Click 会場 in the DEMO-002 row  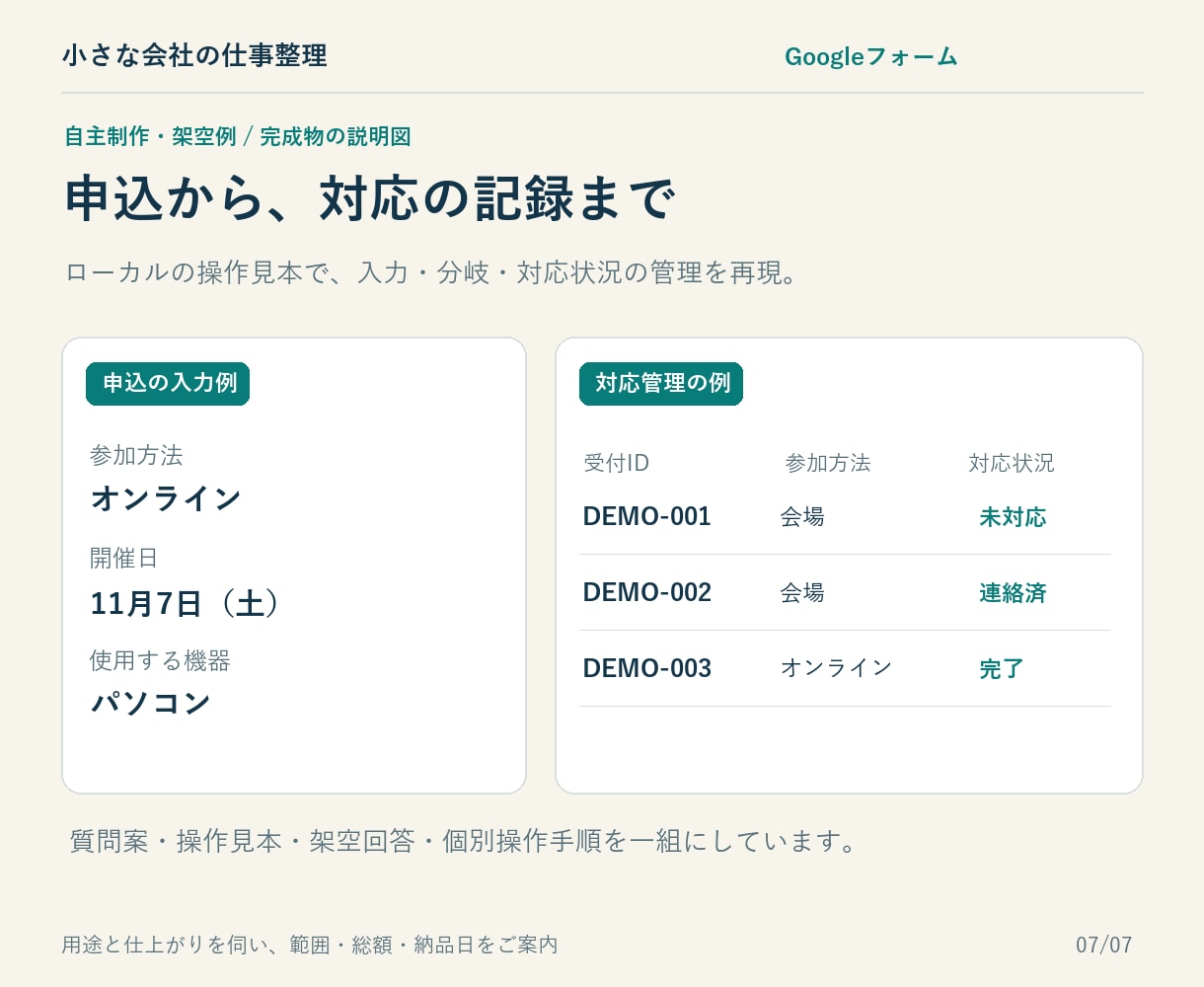[802, 592]
